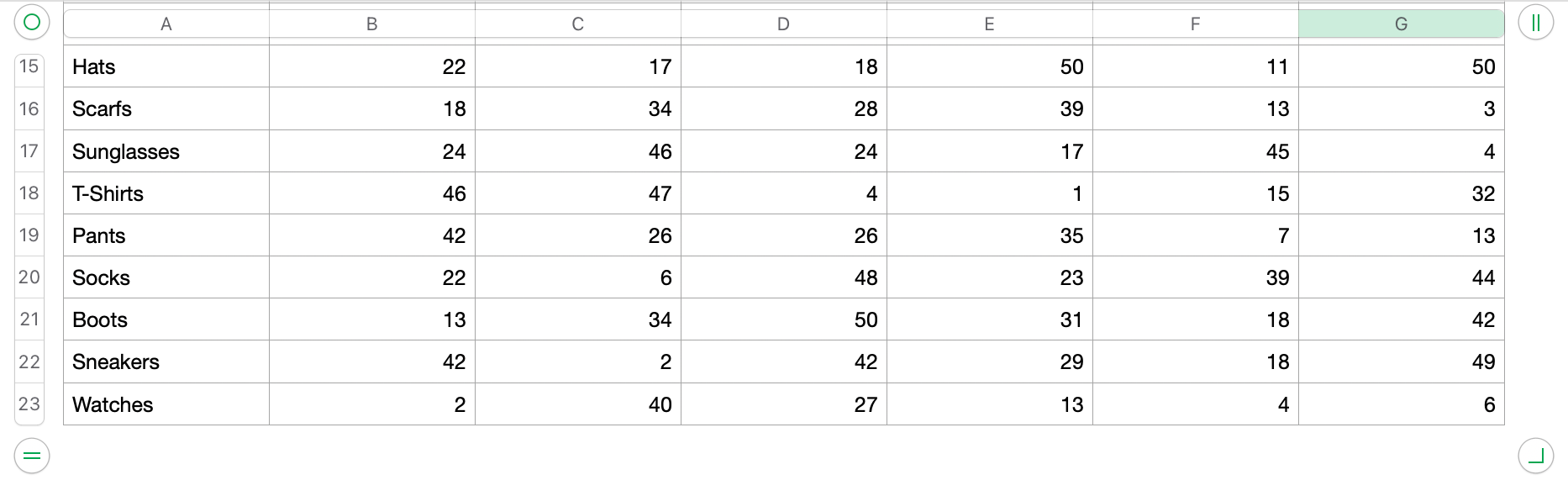Select cell E18 containing 1
Image resolution: width=1568 pixels, height=496 pixels.
point(989,193)
